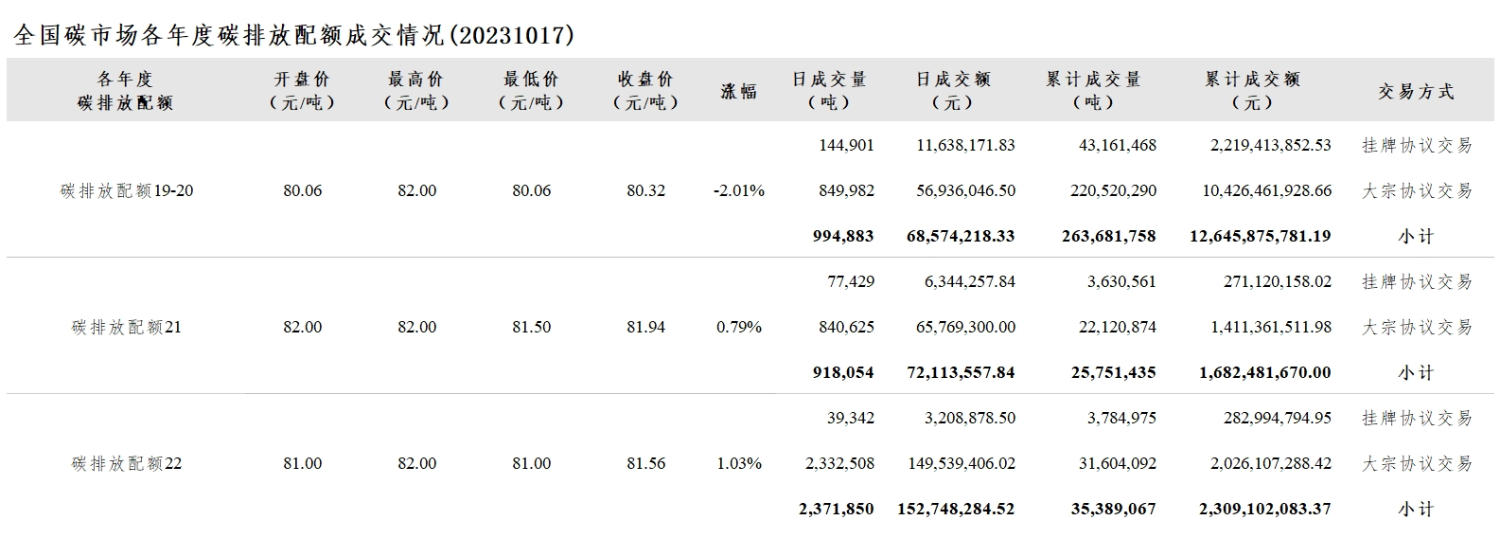Click the -2.01% change value
Image resolution: width=1500 pixels, height=538 pixels.
point(740,190)
